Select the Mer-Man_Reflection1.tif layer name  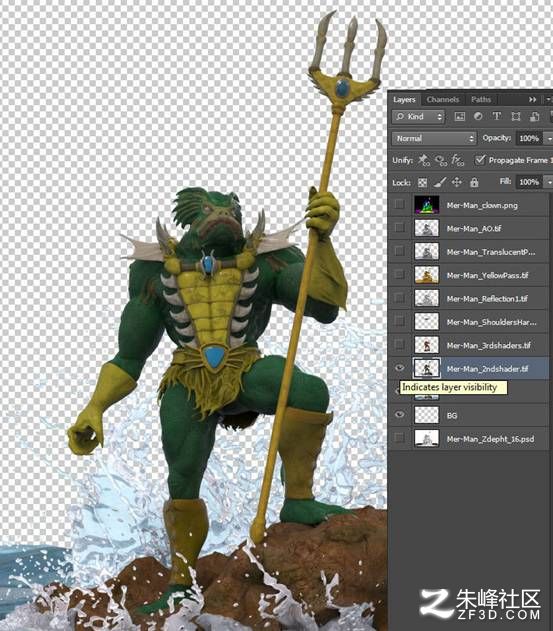487,299
